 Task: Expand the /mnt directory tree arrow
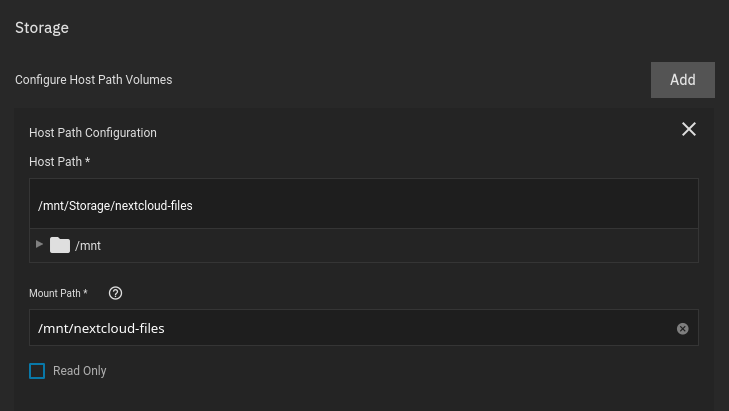40,244
